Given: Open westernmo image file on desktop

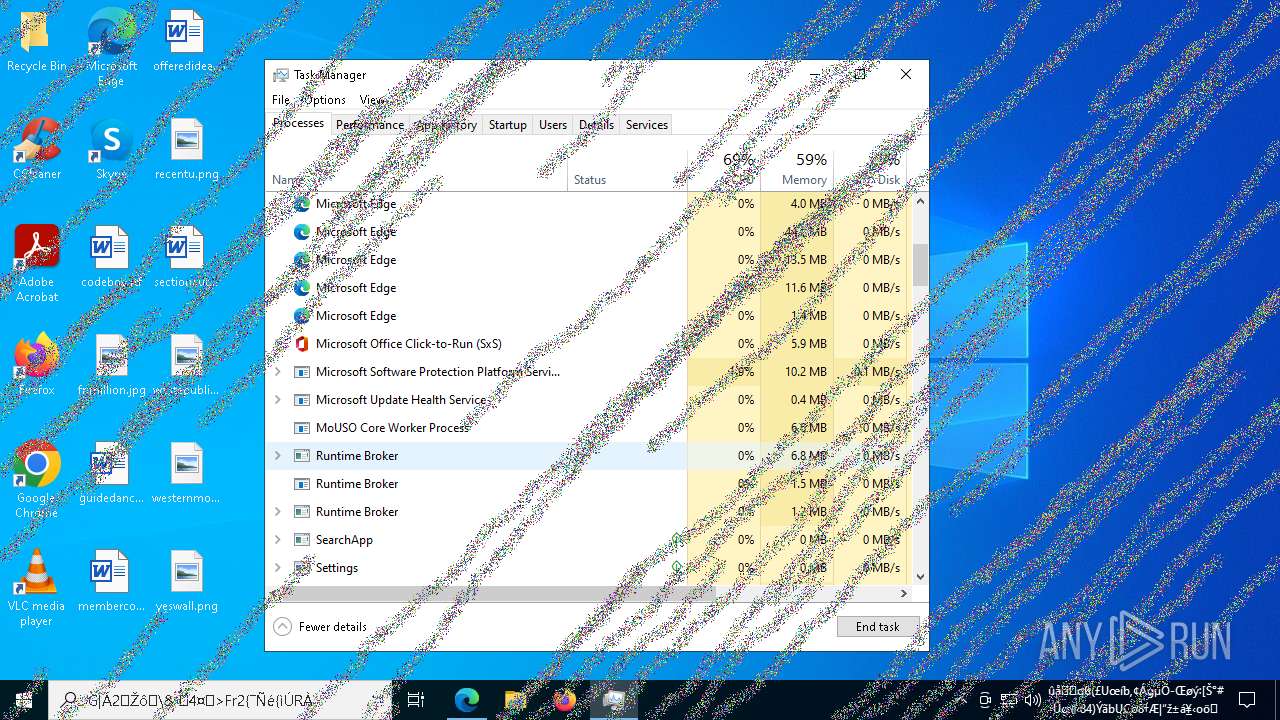Looking at the screenshot, I should [x=186, y=473].
